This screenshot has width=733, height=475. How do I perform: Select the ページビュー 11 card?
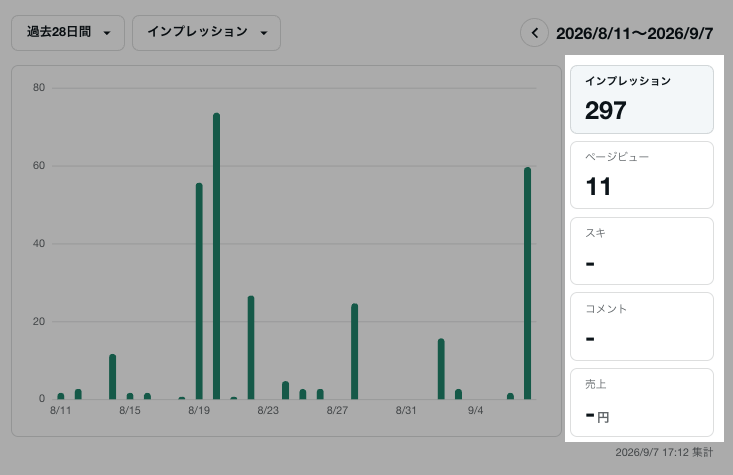click(642, 175)
